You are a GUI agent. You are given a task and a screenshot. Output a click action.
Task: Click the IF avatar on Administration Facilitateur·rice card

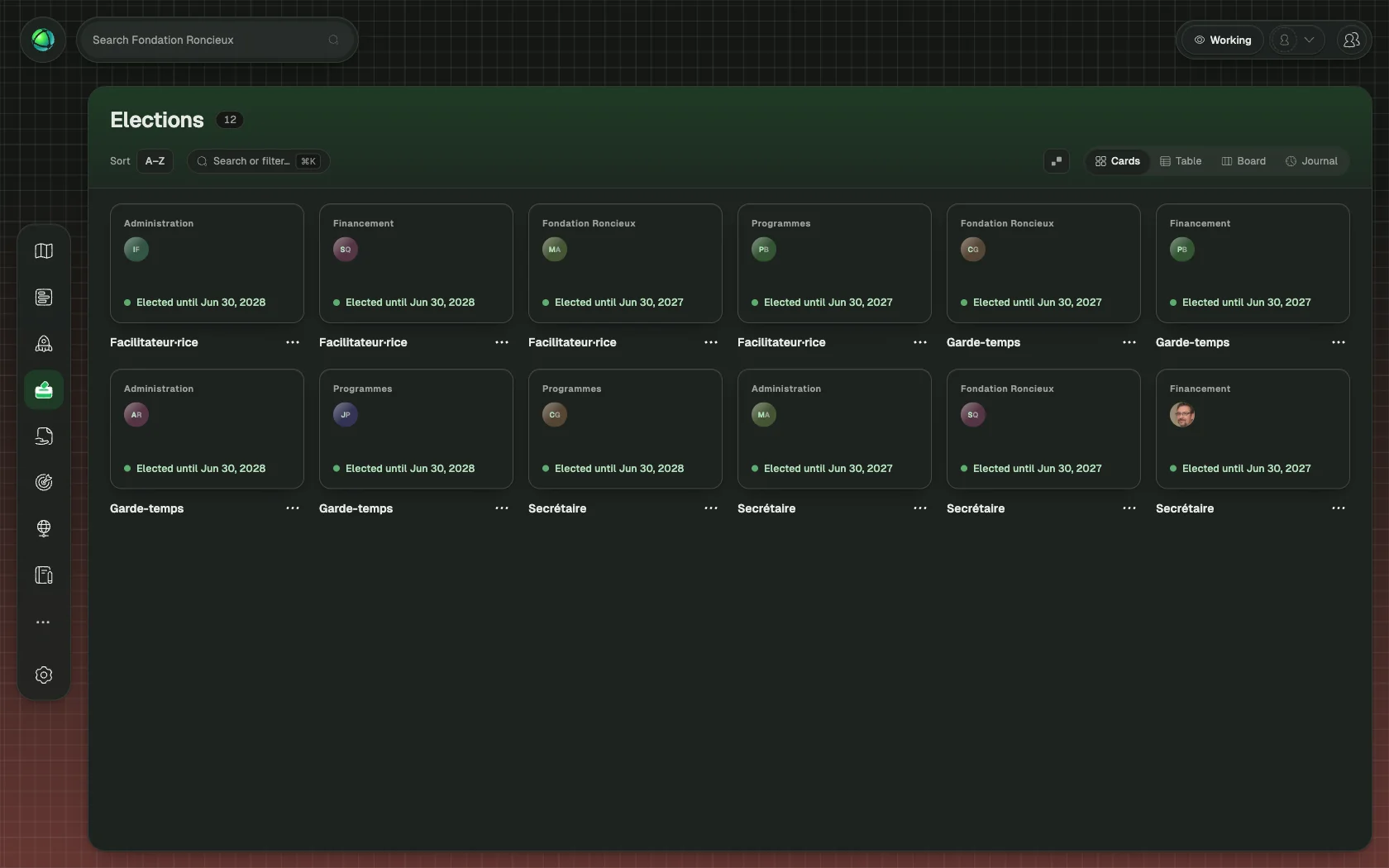coord(136,249)
